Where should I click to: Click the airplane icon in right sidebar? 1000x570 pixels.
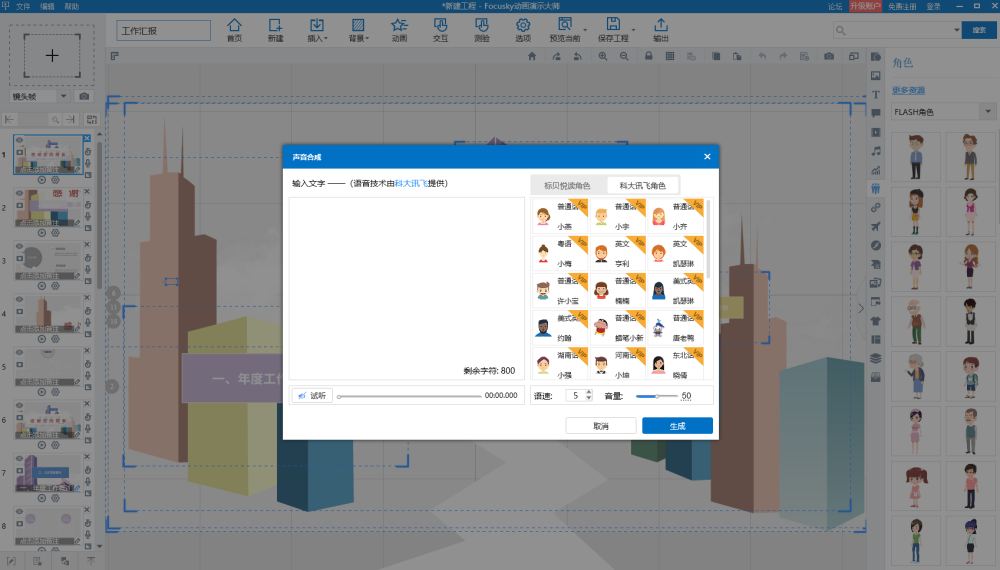[876, 226]
